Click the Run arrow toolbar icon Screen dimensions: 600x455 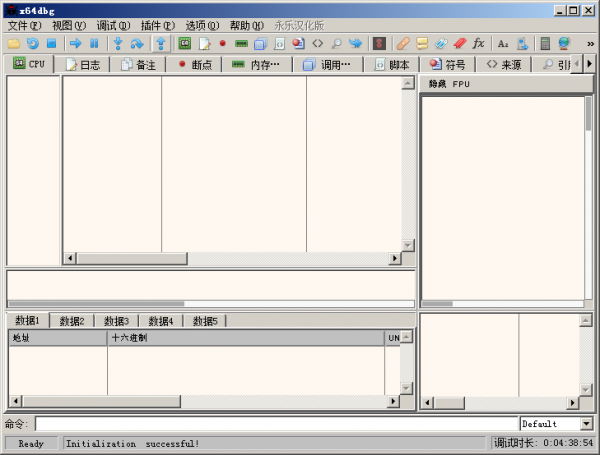coord(75,43)
